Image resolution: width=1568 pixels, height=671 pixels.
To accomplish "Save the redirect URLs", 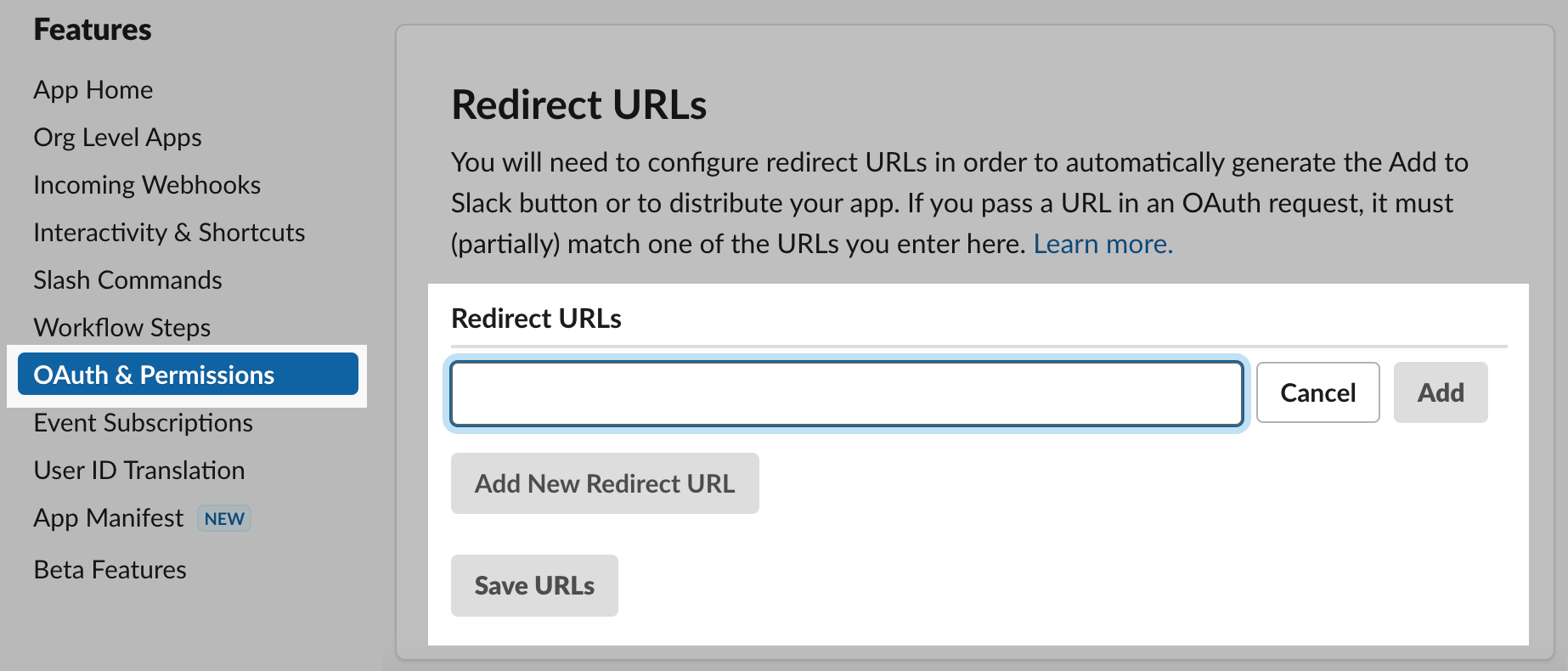I will pos(534,585).
